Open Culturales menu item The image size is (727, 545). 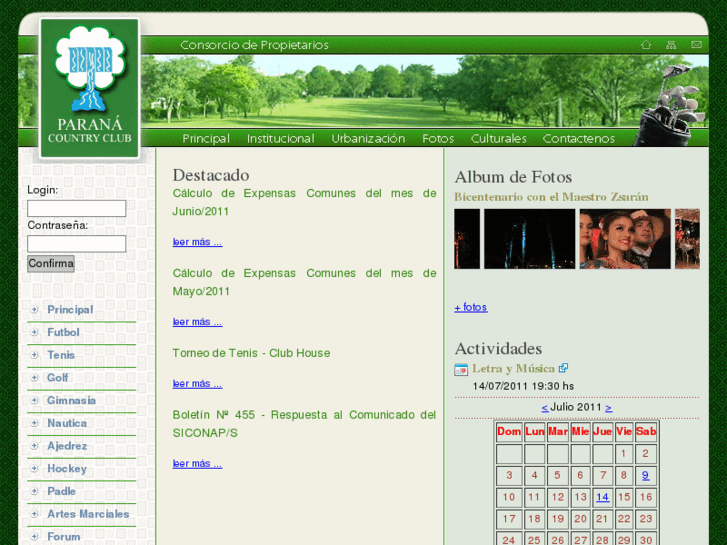(498, 138)
